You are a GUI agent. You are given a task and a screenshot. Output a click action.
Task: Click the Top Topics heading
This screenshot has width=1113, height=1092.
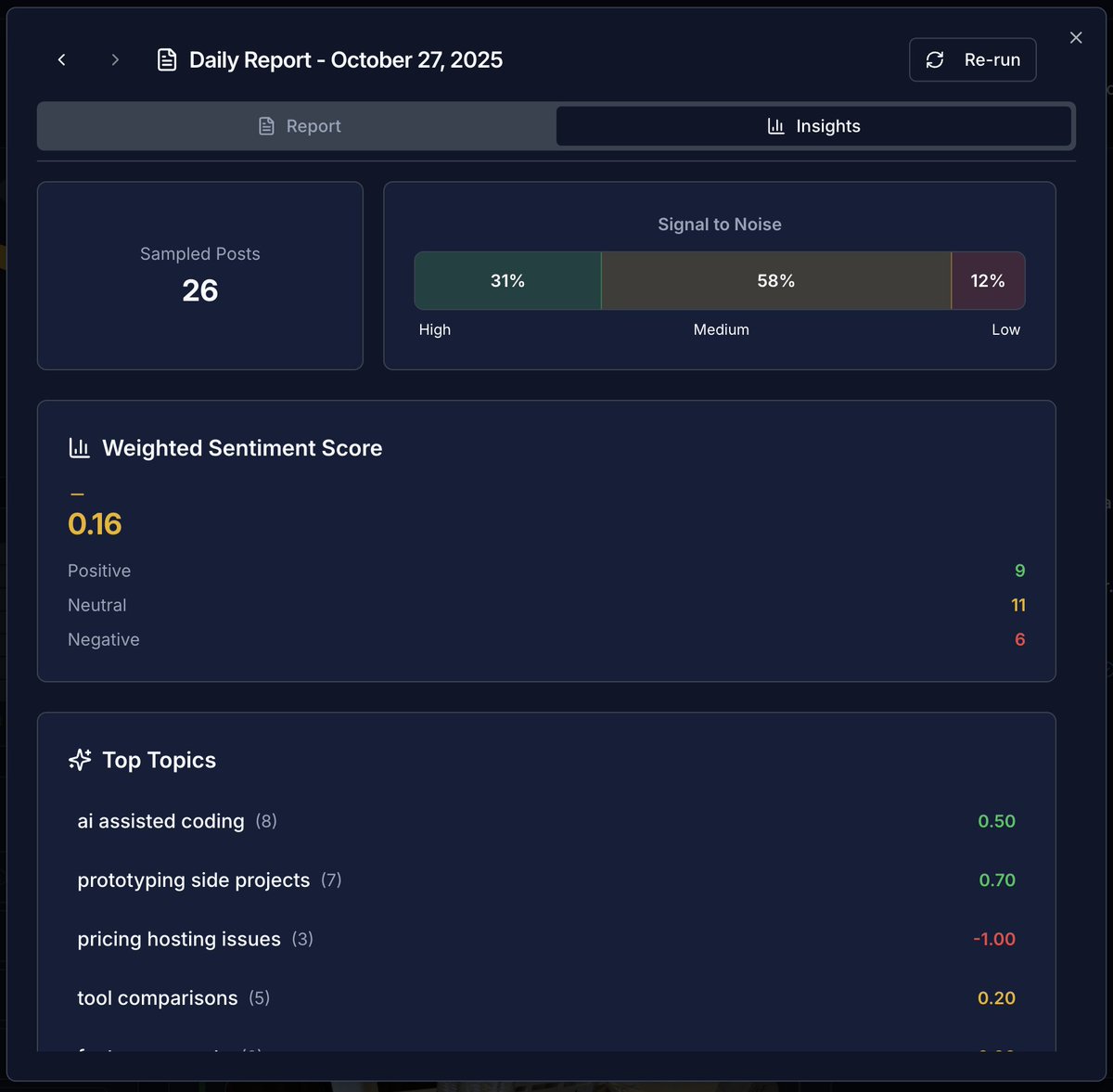tap(160, 760)
